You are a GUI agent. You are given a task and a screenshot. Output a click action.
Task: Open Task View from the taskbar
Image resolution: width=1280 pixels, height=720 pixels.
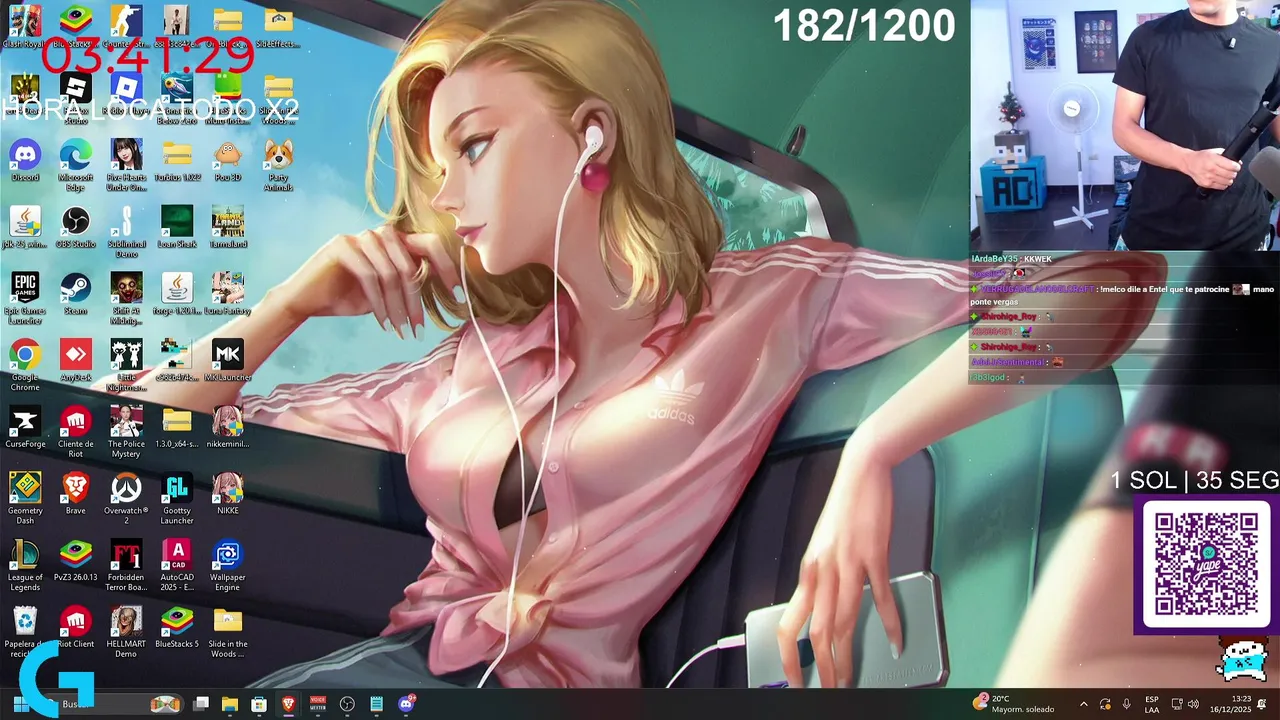click(x=201, y=704)
